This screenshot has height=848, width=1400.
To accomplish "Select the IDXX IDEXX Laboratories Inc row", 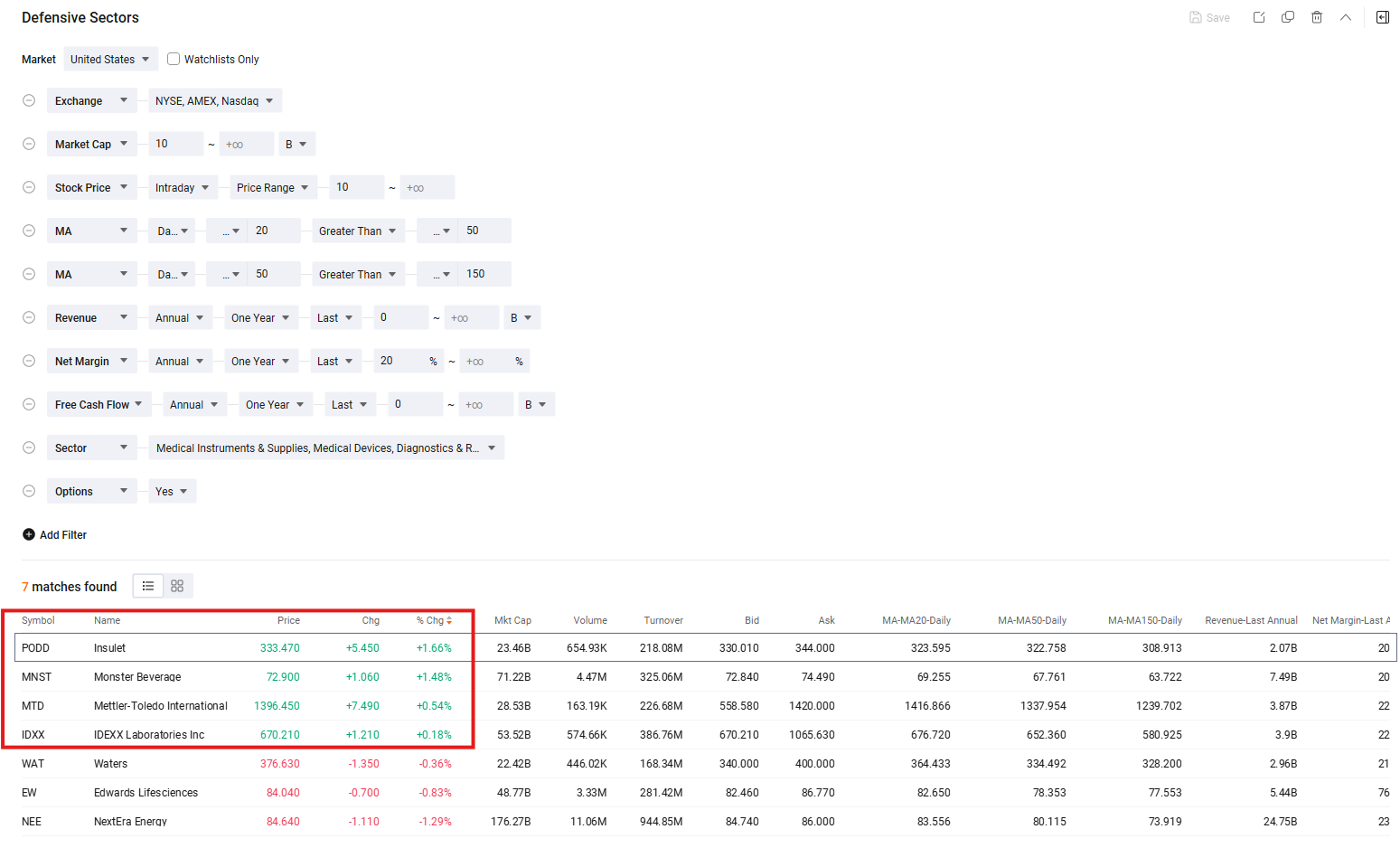I will (x=706, y=734).
